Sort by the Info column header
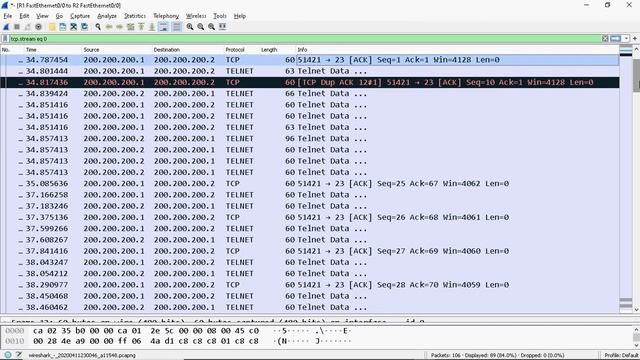This screenshot has width=640, height=360. click(x=457, y=50)
